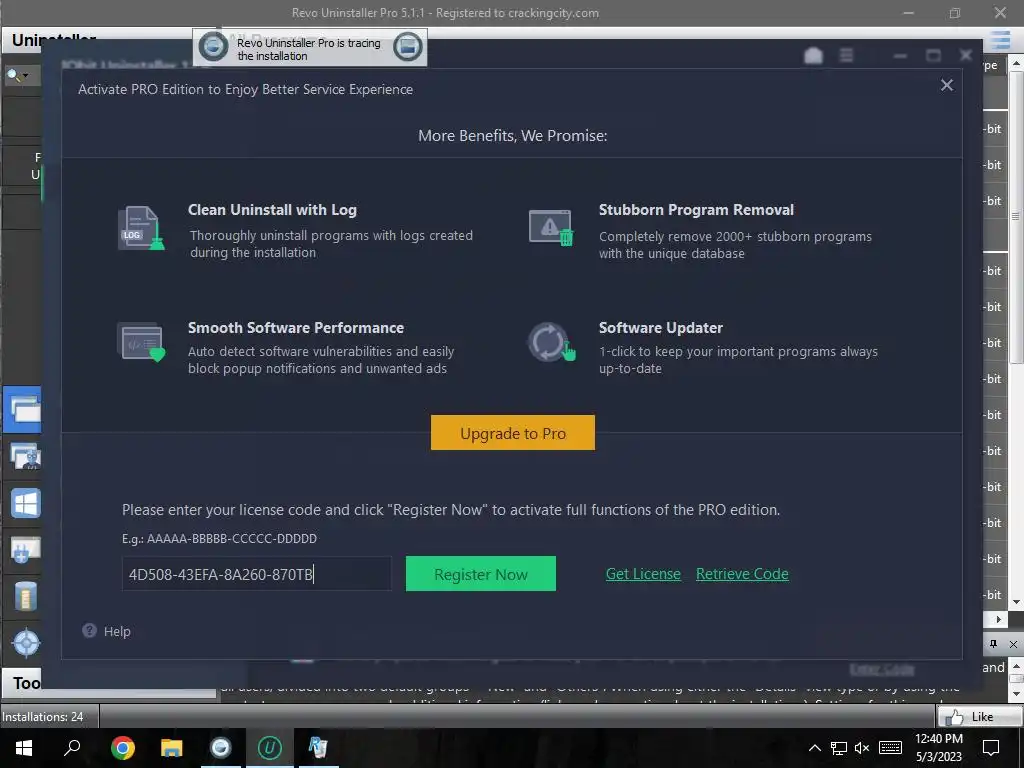Maximize the IObit Uninstaller window
This screenshot has height=768, width=1024.
[x=933, y=56]
